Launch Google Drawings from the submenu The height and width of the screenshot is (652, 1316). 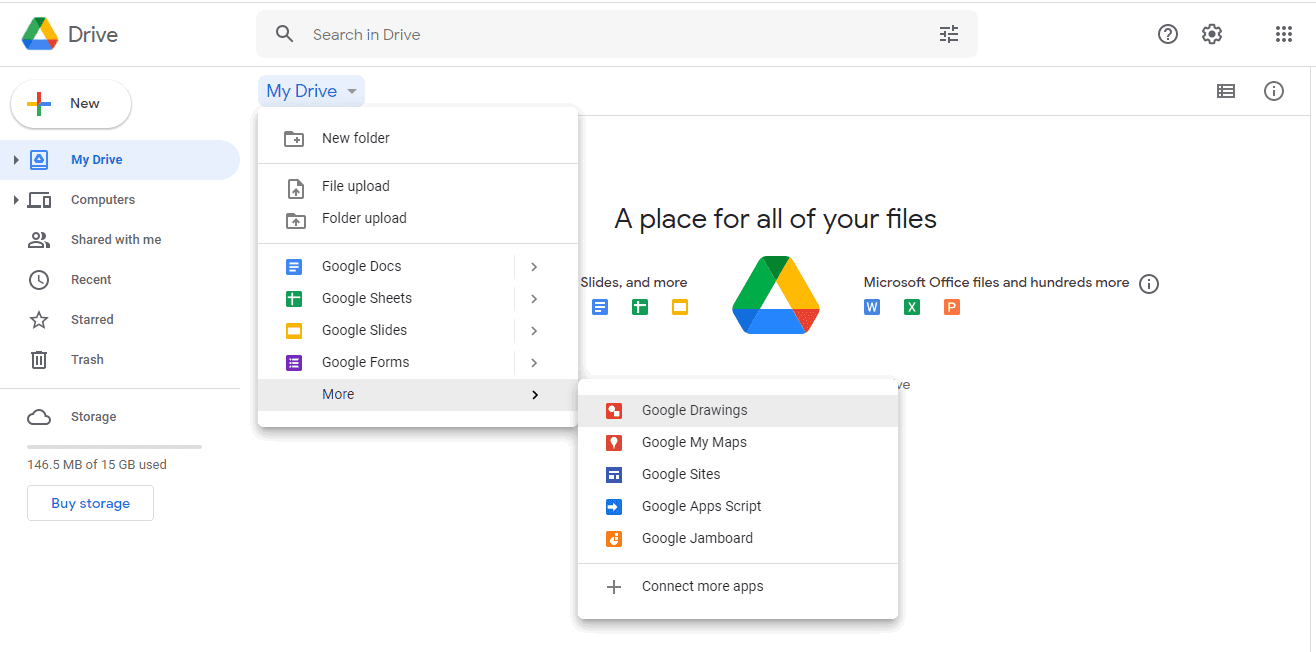(694, 410)
